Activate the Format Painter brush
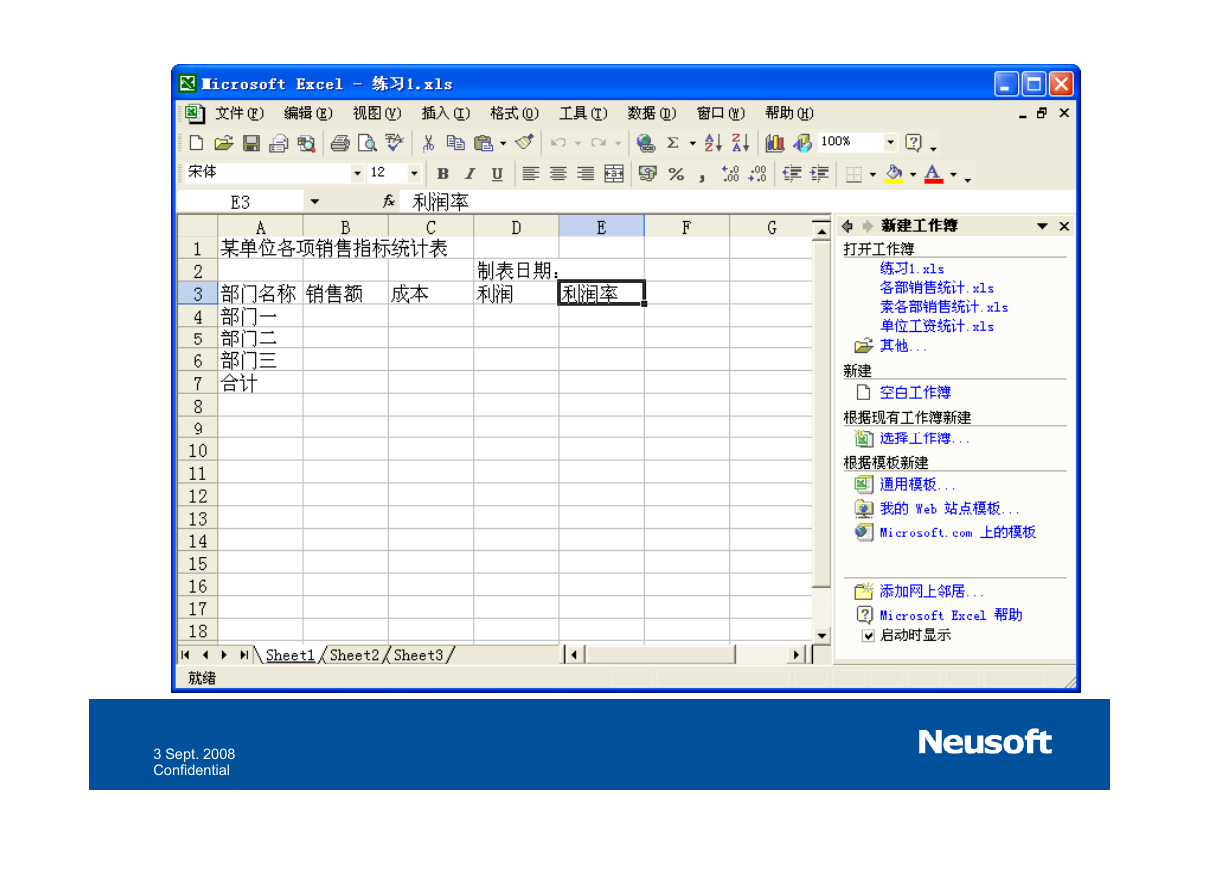1228x869 pixels. tap(524, 143)
